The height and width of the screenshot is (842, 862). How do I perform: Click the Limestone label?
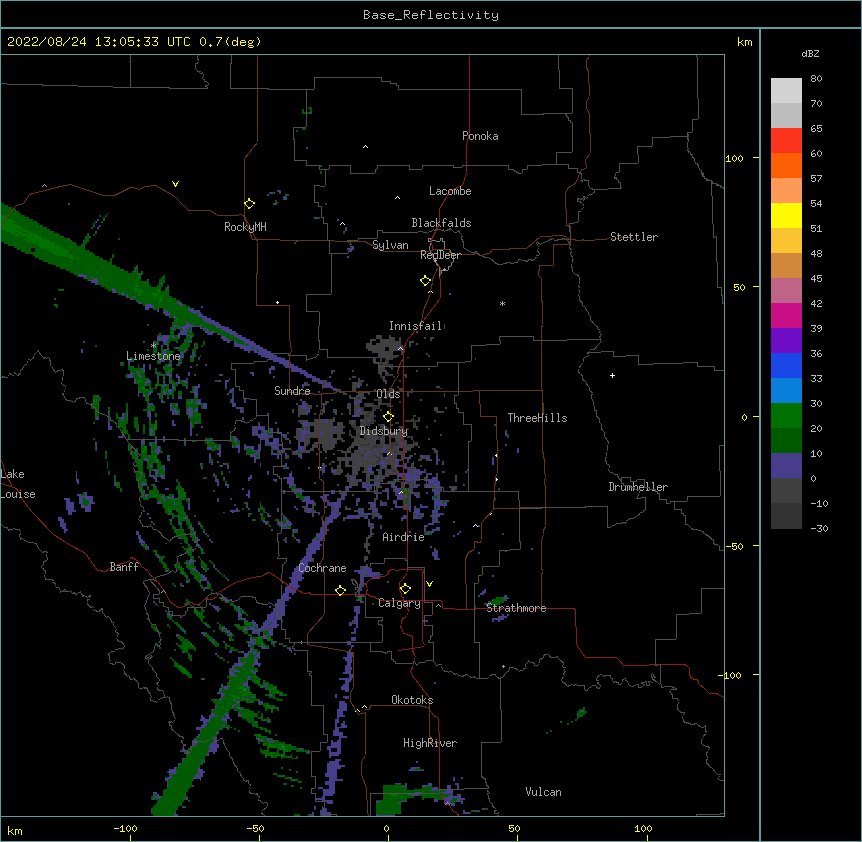(153, 356)
